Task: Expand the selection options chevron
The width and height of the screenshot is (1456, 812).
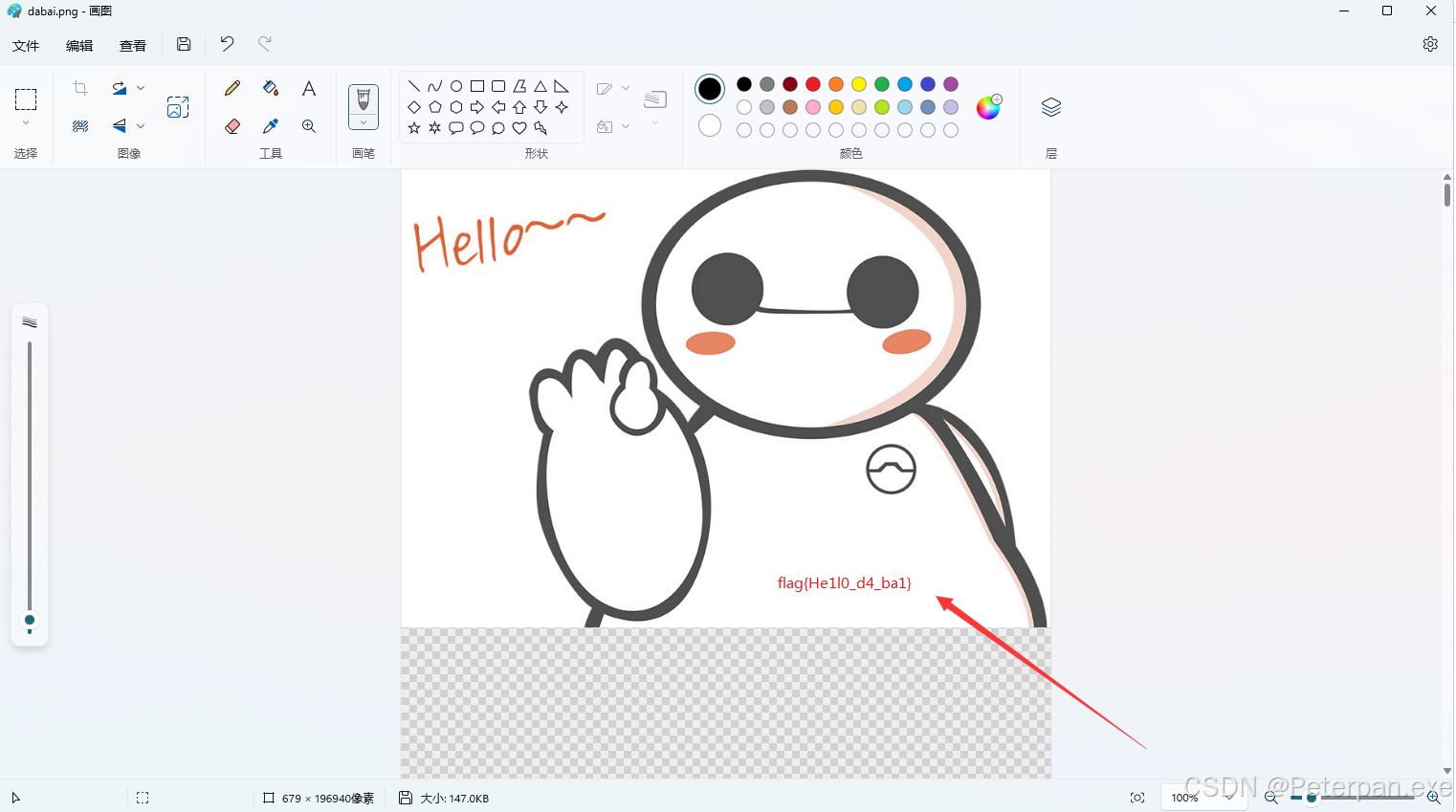Action: coord(26,123)
